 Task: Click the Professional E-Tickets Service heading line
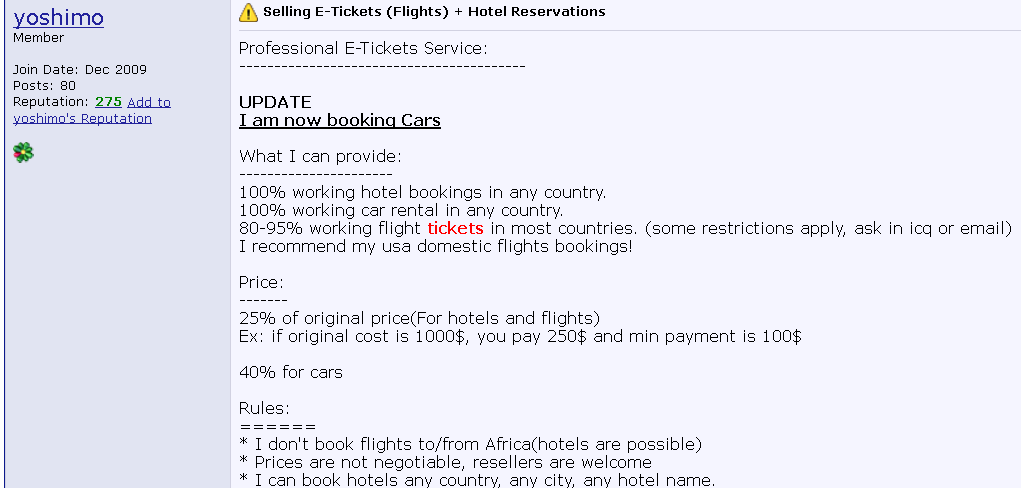363,49
